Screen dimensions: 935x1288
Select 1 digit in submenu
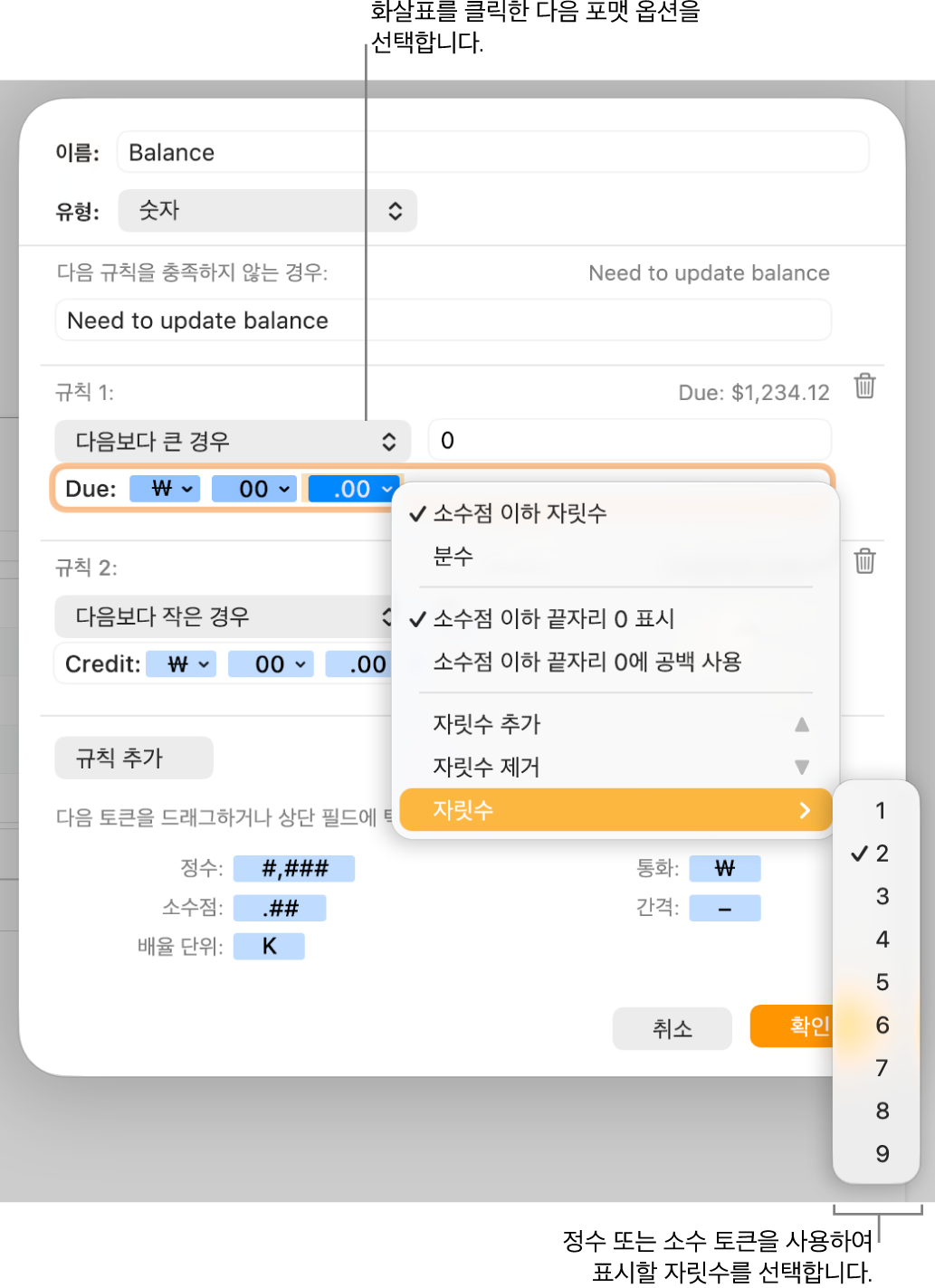[x=876, y=811]
